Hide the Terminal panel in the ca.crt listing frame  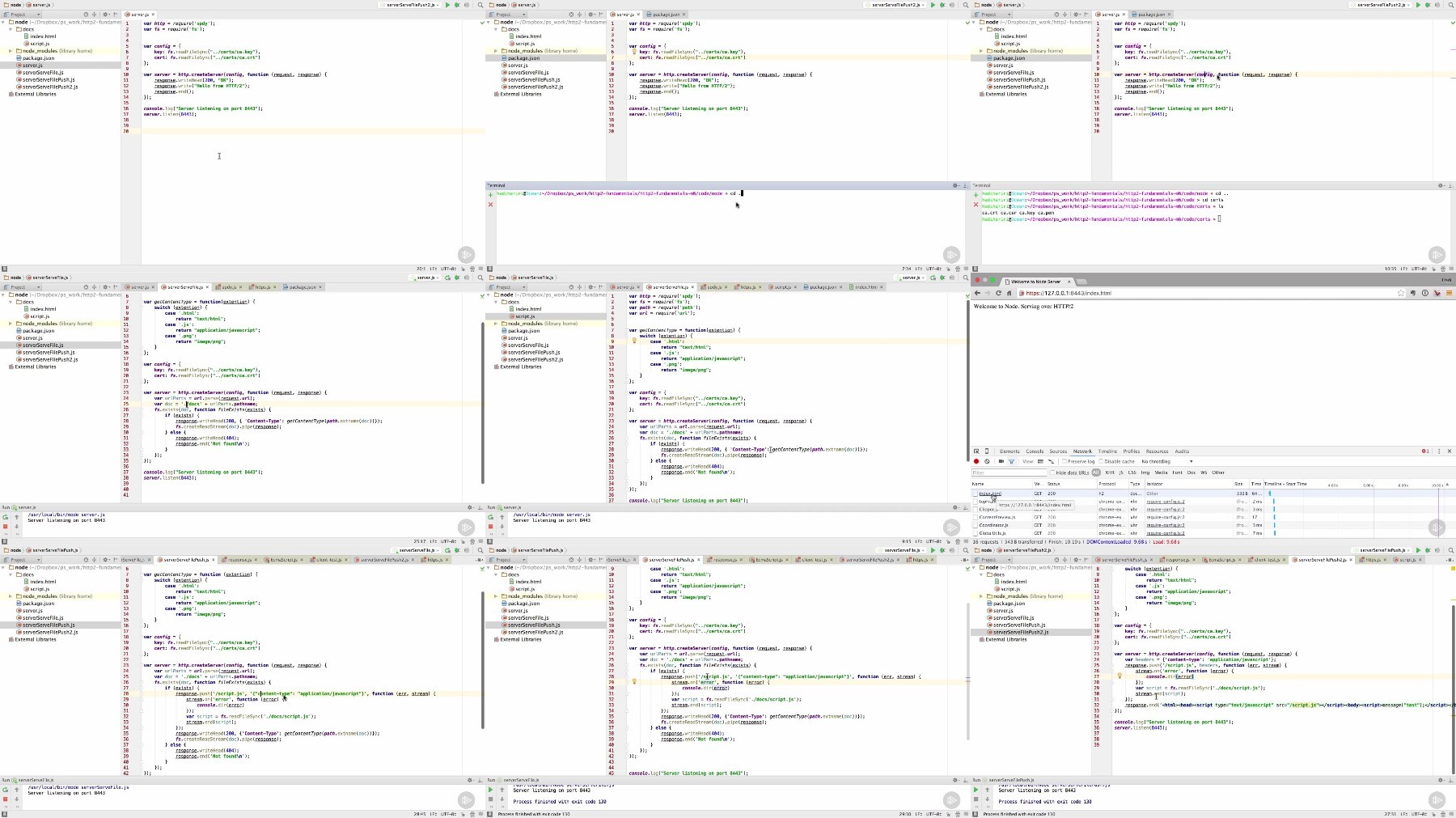[1450, 185]
